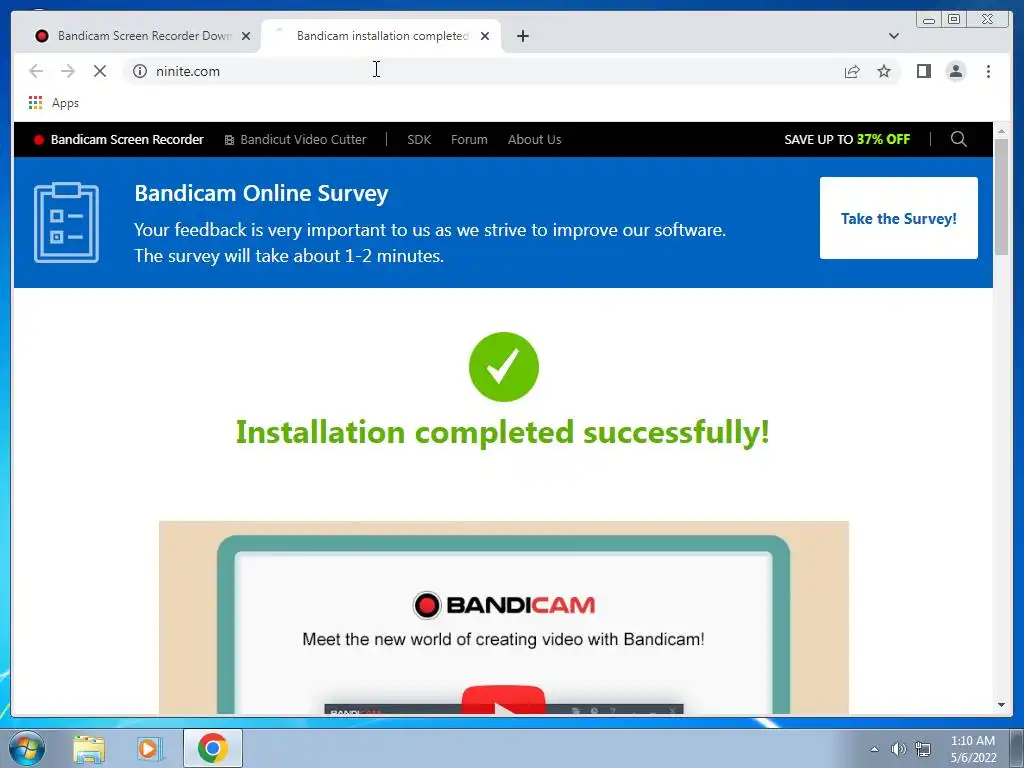
Task: Expand the tab search dropdown arrow
Action: [x=893, y=36]
